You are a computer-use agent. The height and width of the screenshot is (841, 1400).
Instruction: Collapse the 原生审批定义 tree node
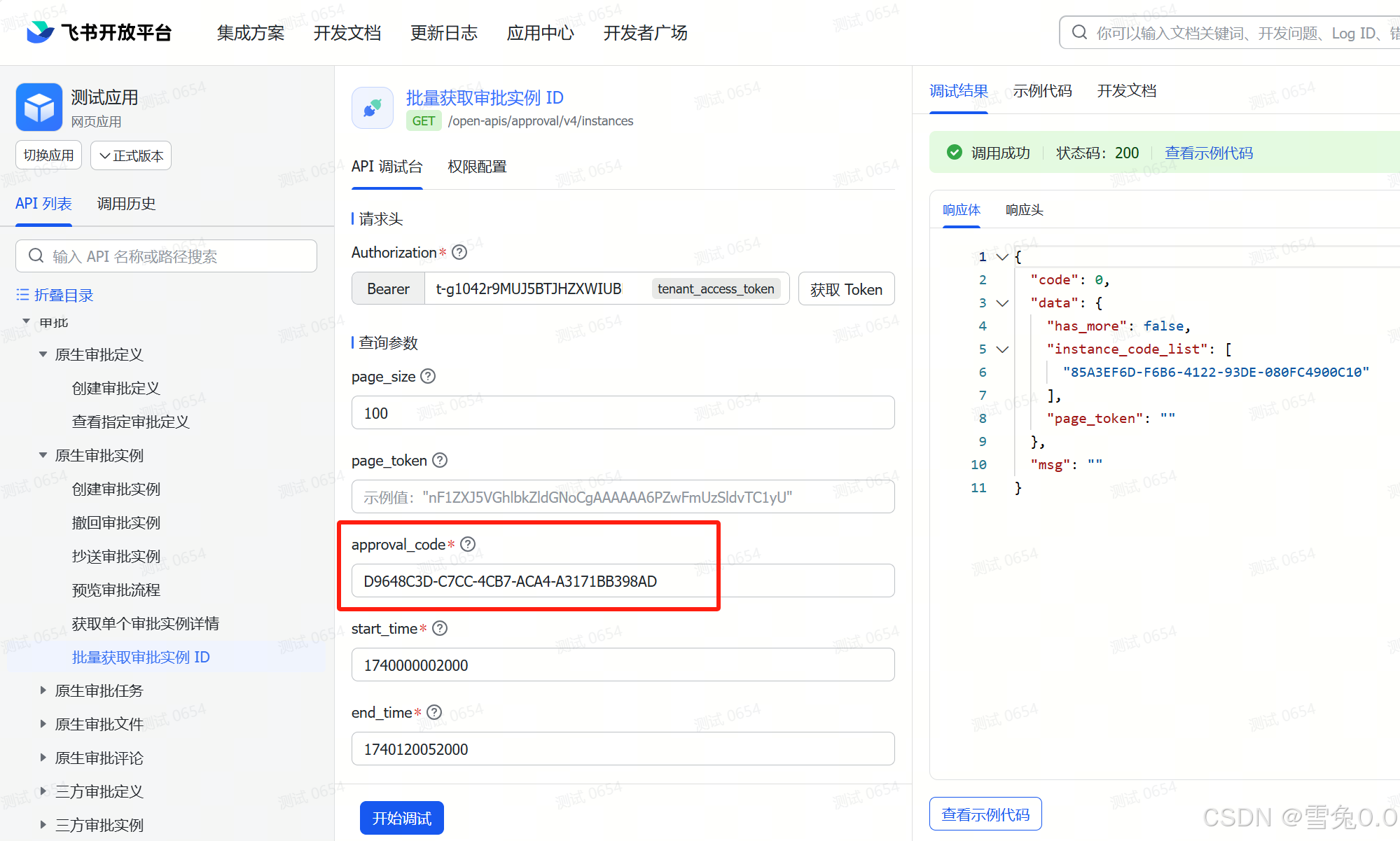pyautogui.click(x=43, y=354)
